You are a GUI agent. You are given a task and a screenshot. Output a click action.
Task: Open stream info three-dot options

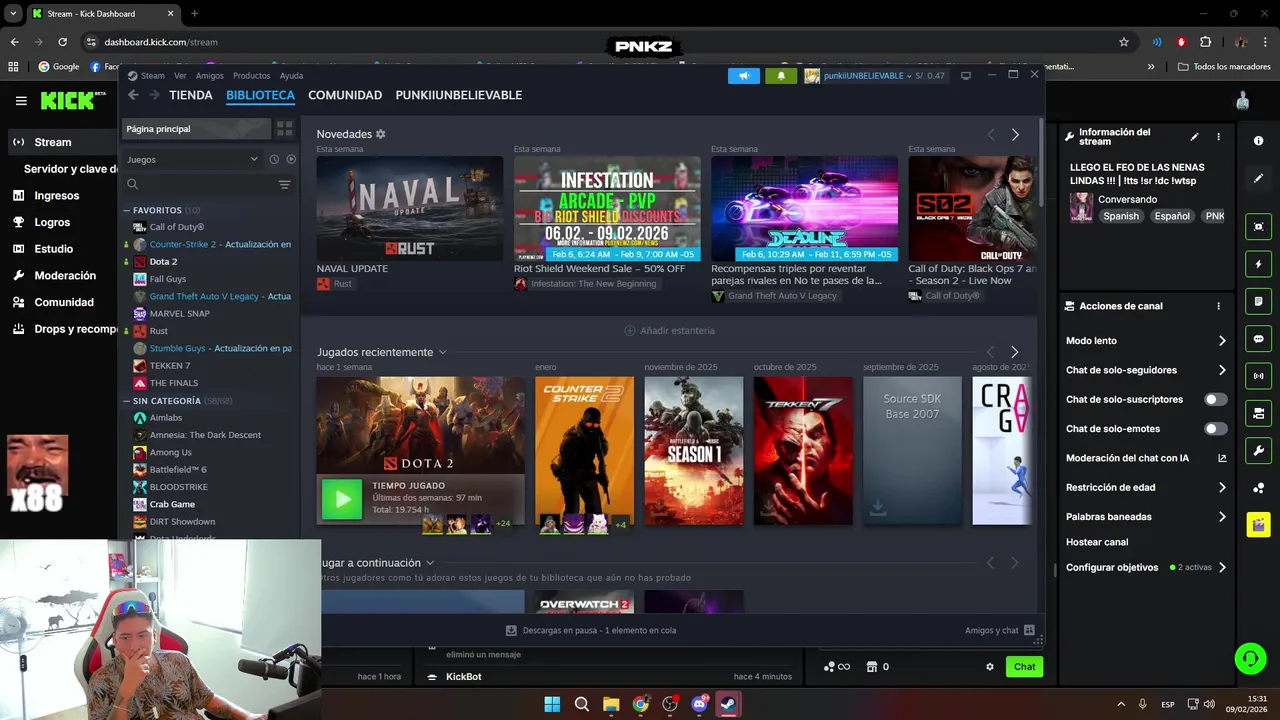(x=1218, y=137)
